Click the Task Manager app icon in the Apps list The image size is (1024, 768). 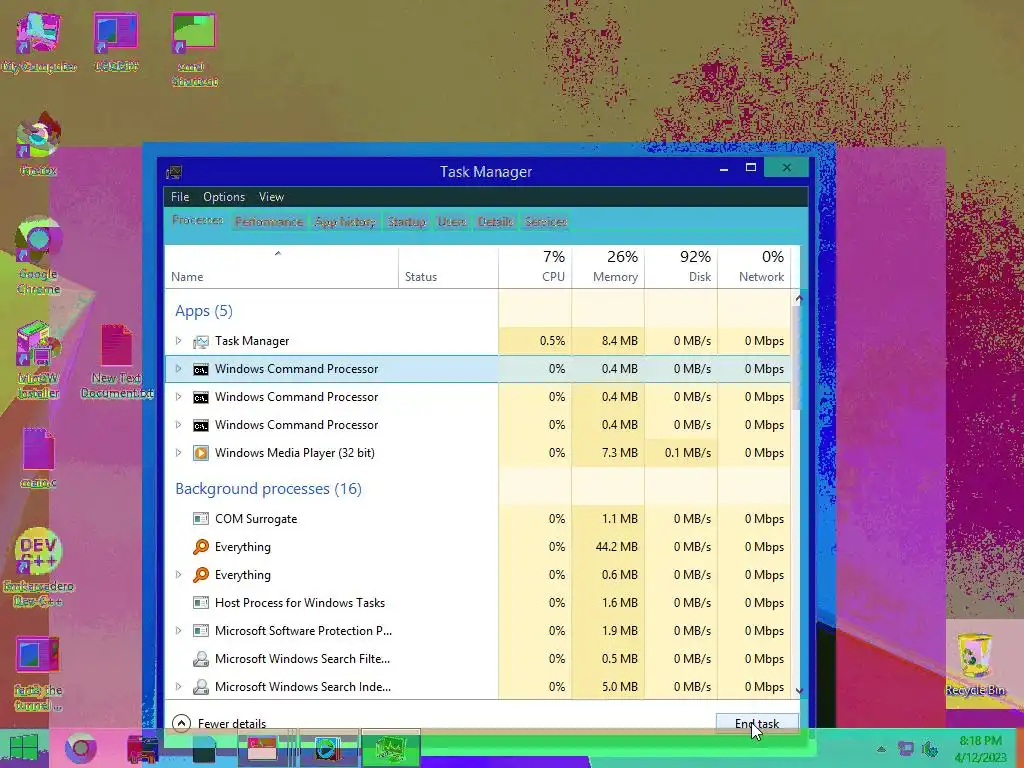pos(200,341)
